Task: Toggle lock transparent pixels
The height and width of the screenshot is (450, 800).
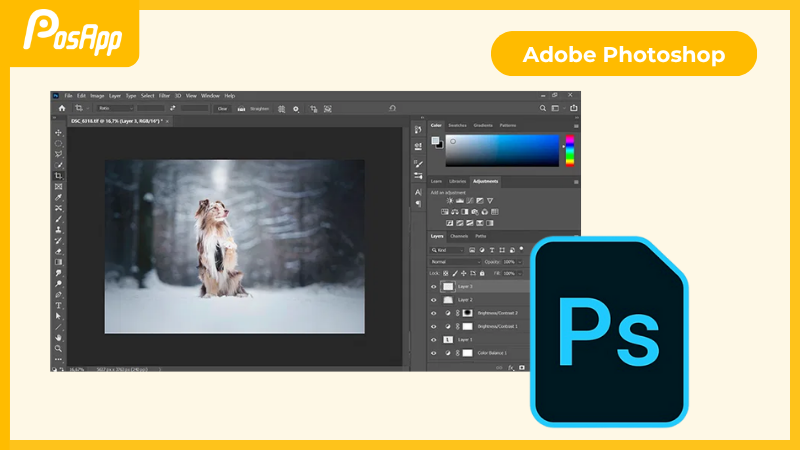Action: [445, 273]
